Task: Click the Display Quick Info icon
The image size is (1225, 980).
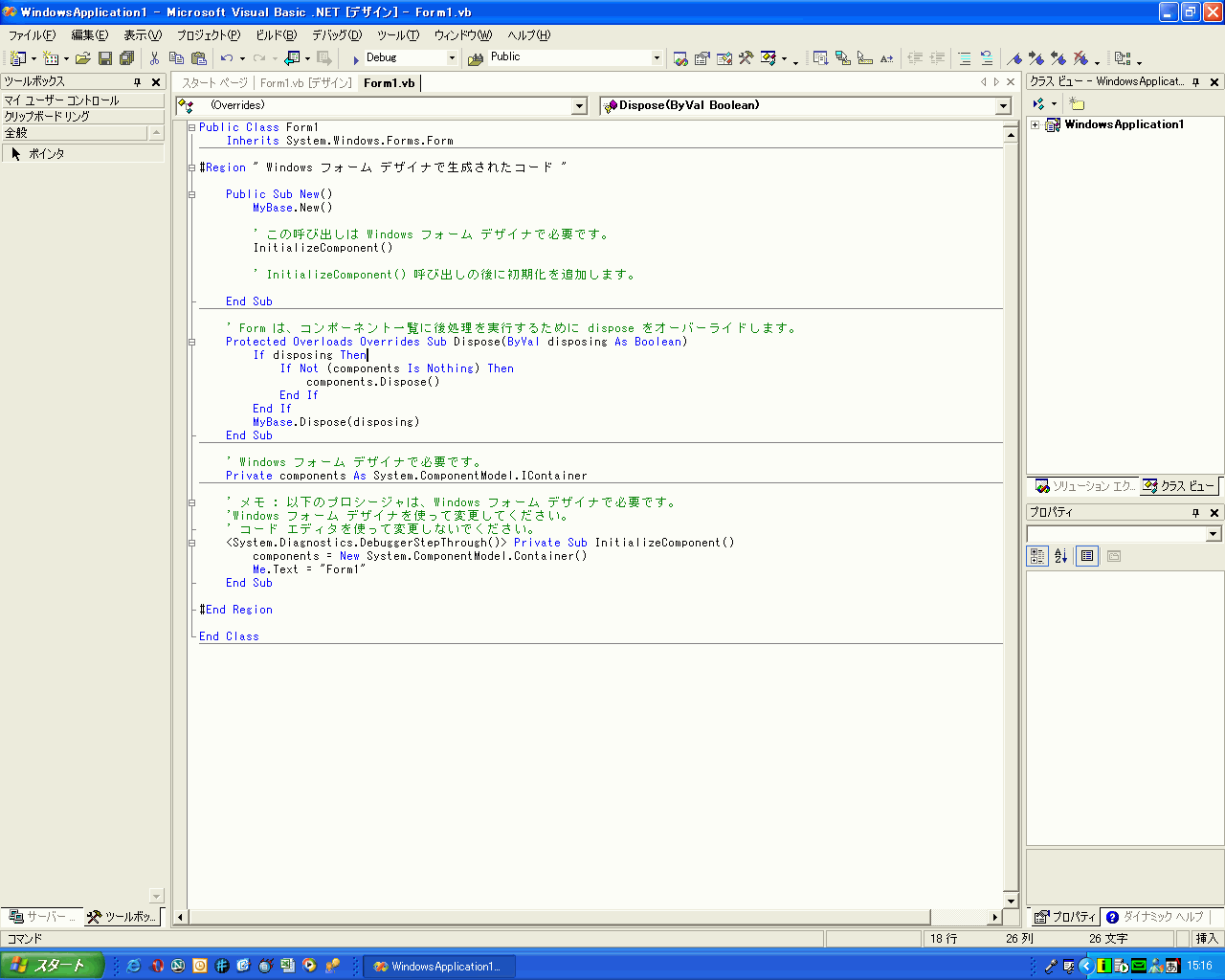Action: point(865,58)
